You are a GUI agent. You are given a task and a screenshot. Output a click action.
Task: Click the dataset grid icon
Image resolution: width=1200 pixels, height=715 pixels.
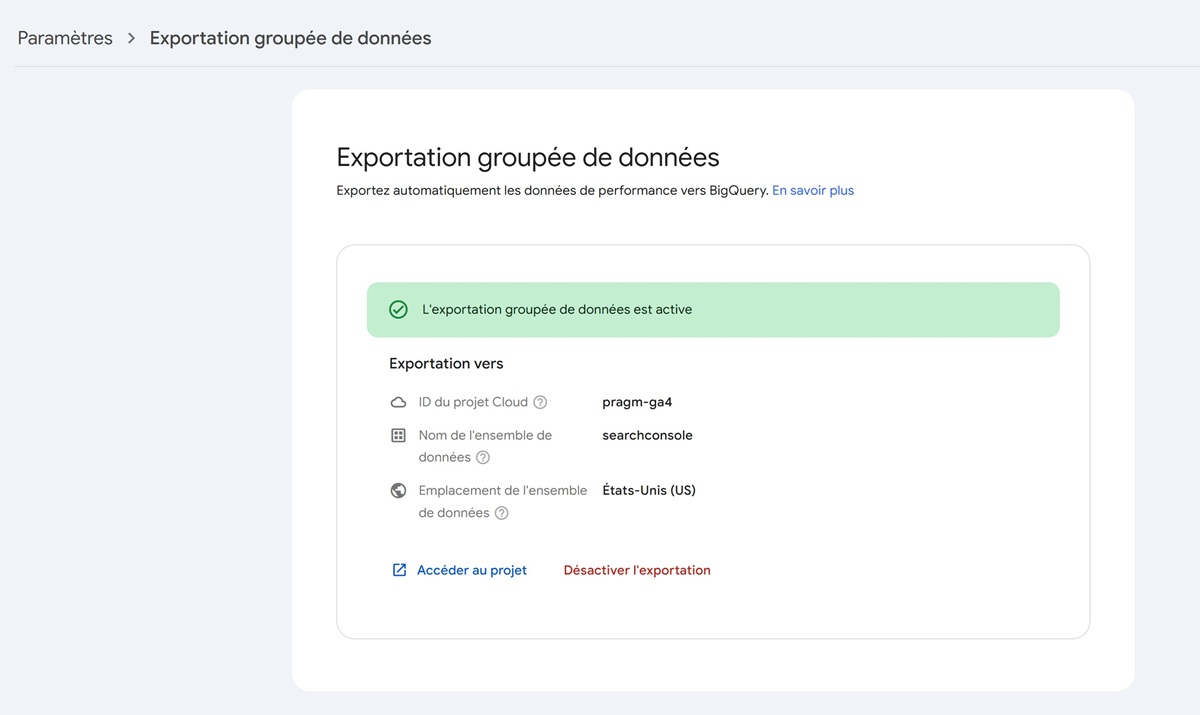pyautogui.click(x=398, y=436)
